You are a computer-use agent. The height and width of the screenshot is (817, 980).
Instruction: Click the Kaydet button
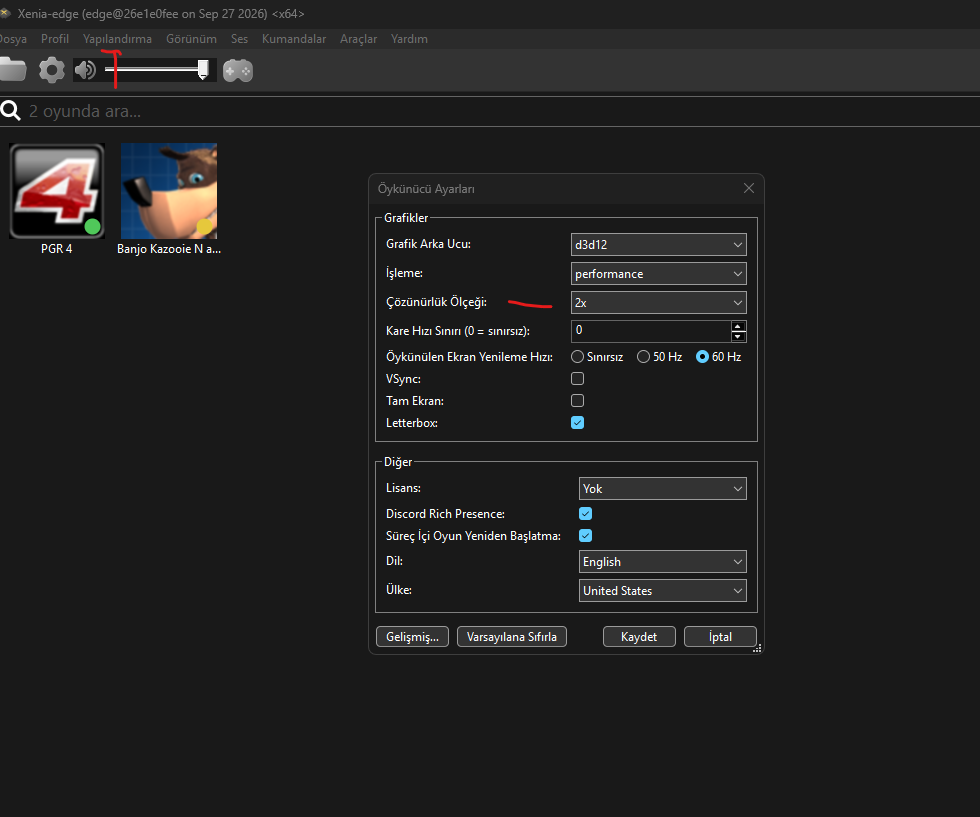(639, 637)
